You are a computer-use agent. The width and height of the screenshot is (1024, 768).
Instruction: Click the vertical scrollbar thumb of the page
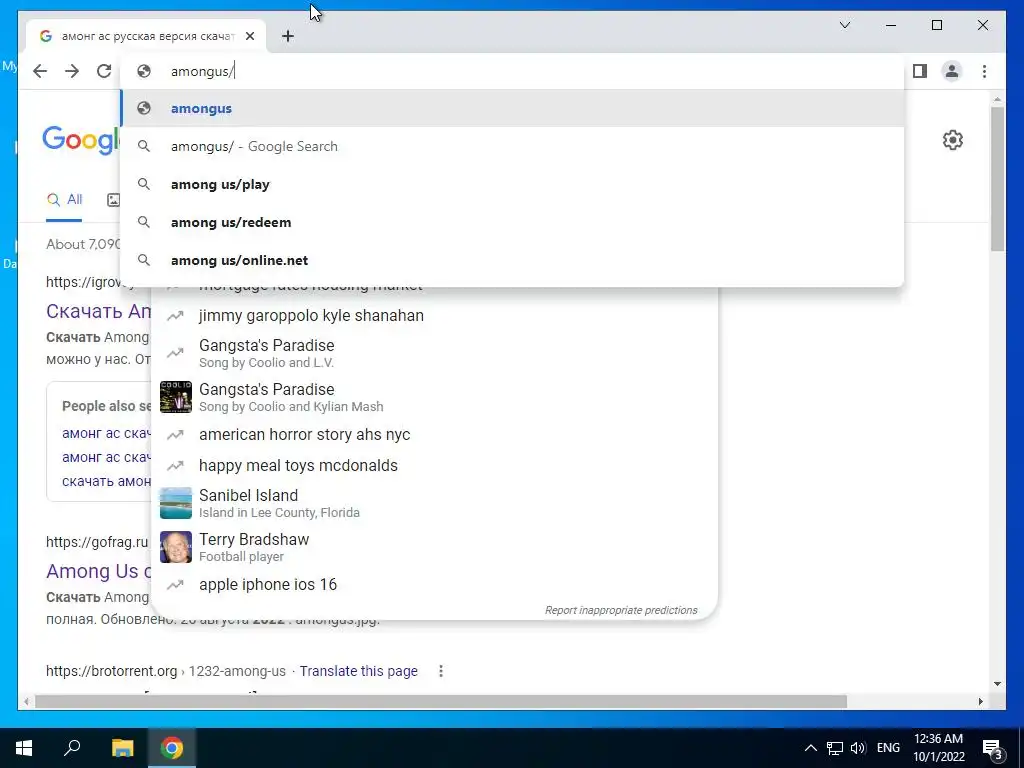tap(997, 179)
